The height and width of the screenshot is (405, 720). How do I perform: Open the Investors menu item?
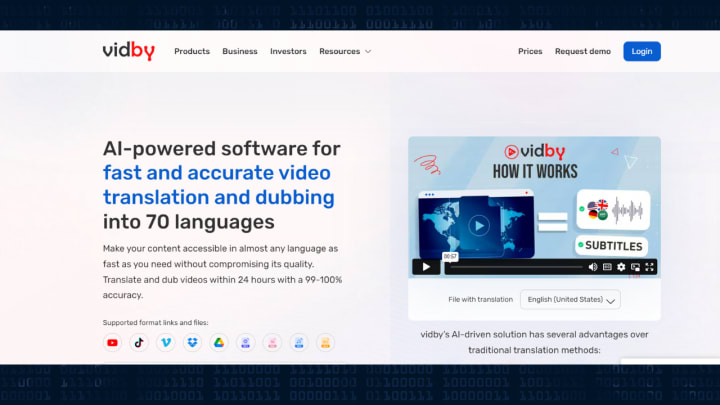pyautogui.click(x=288, y=51)
